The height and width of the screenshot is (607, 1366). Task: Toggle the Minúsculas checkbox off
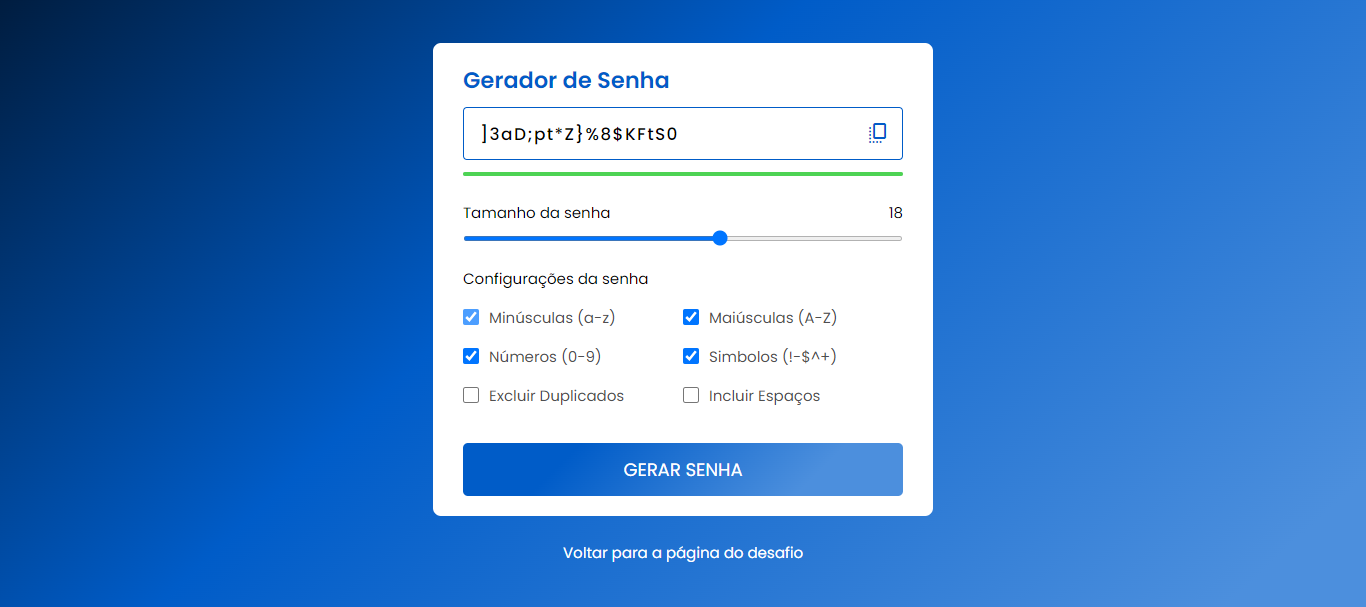(x=471, y=317)
